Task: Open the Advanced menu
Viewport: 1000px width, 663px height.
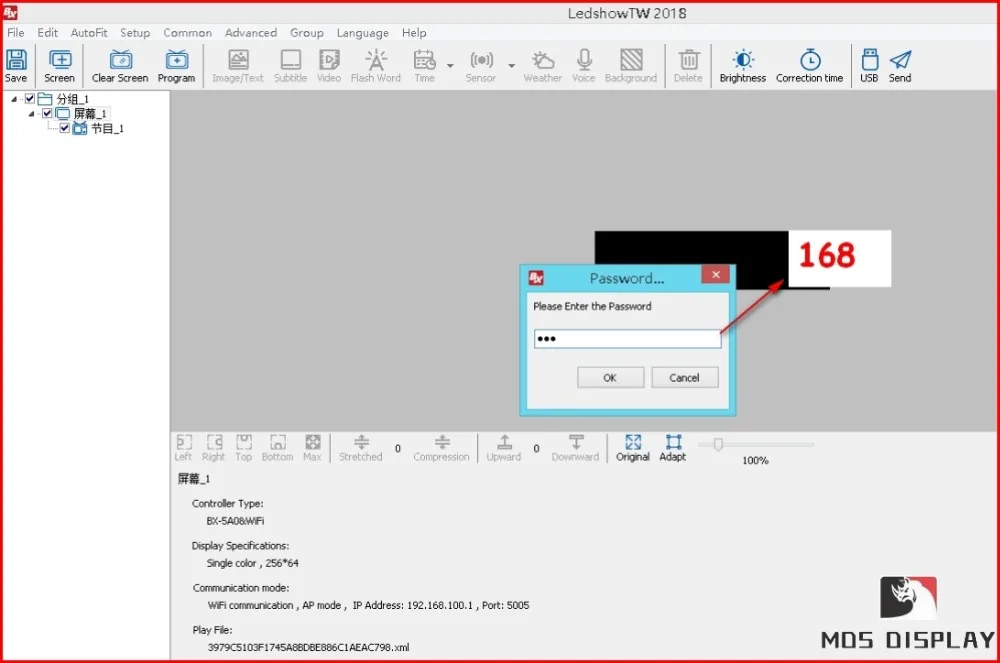Action: click(x=251, y=33)
